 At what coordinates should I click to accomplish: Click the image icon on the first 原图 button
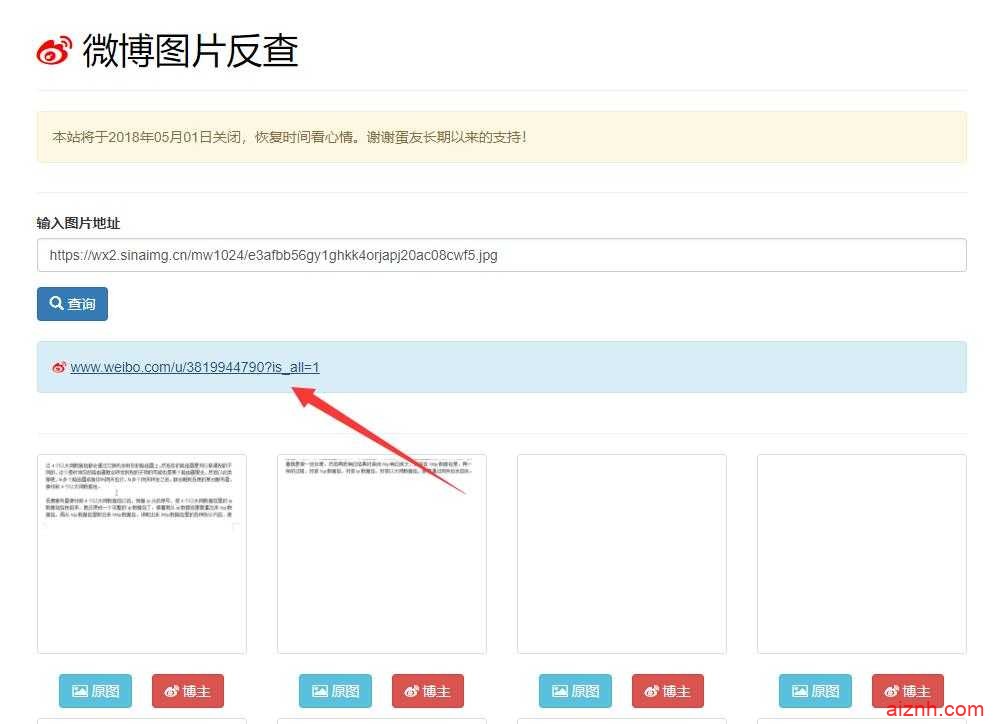(81, 691)
